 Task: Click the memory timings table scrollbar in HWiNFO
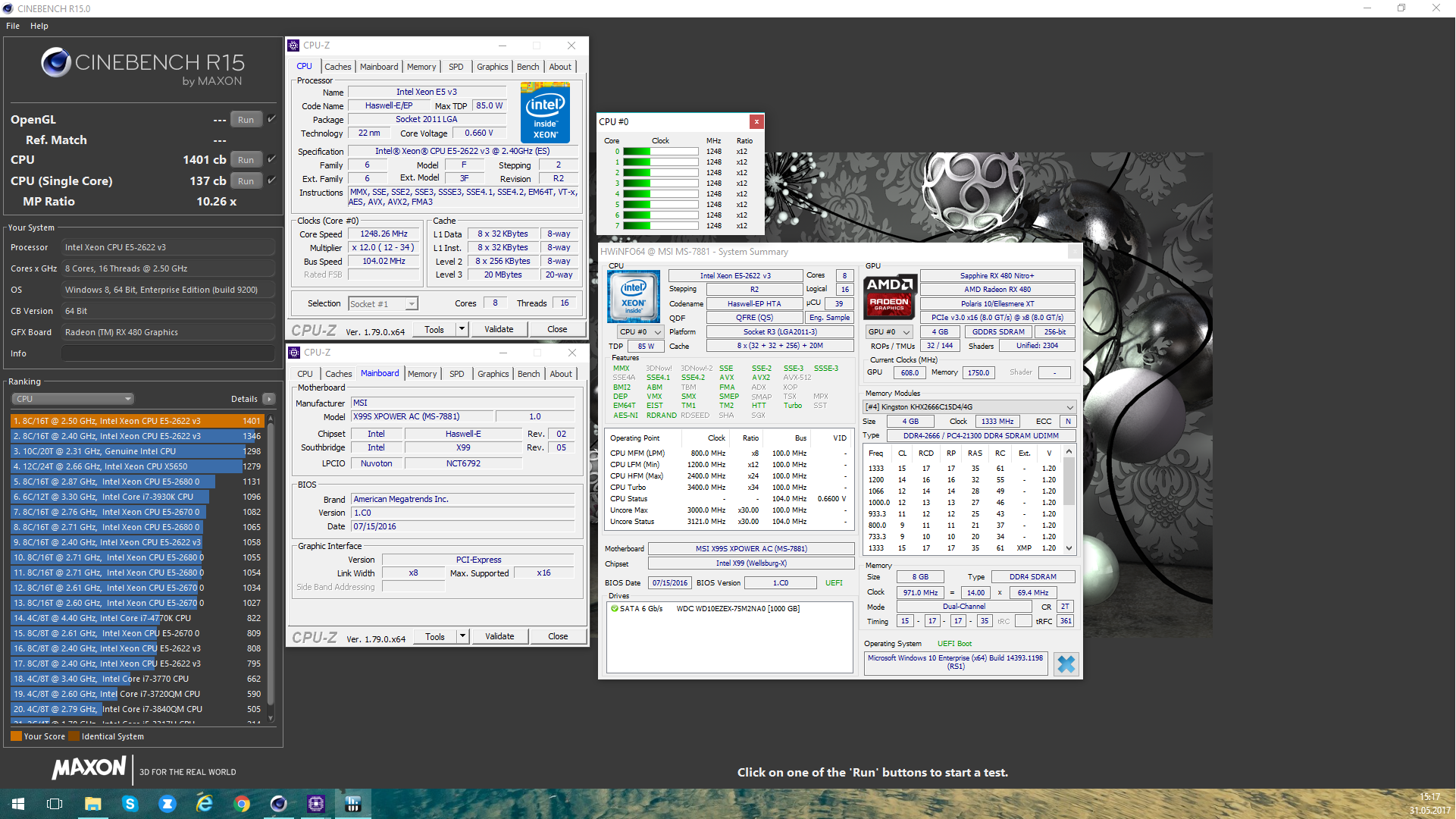click(x=1069, y=500)
